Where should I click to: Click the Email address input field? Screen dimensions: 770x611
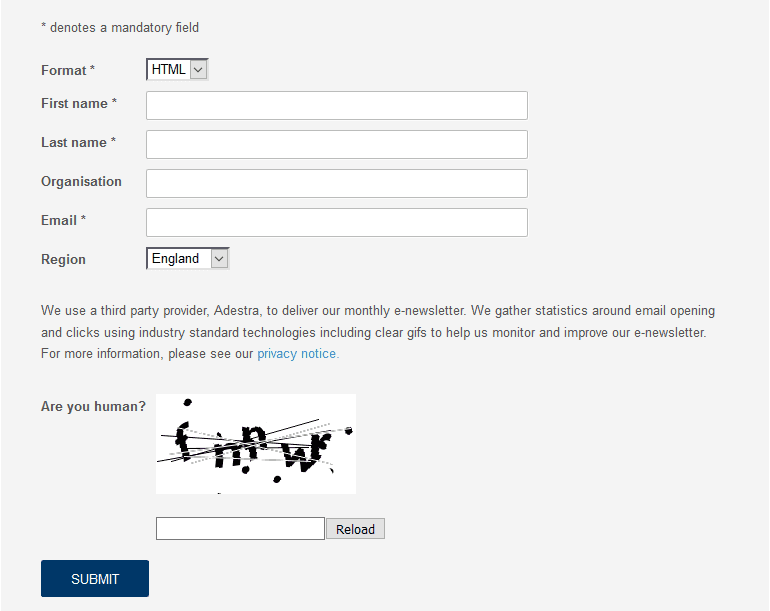[x=337, y=222]
